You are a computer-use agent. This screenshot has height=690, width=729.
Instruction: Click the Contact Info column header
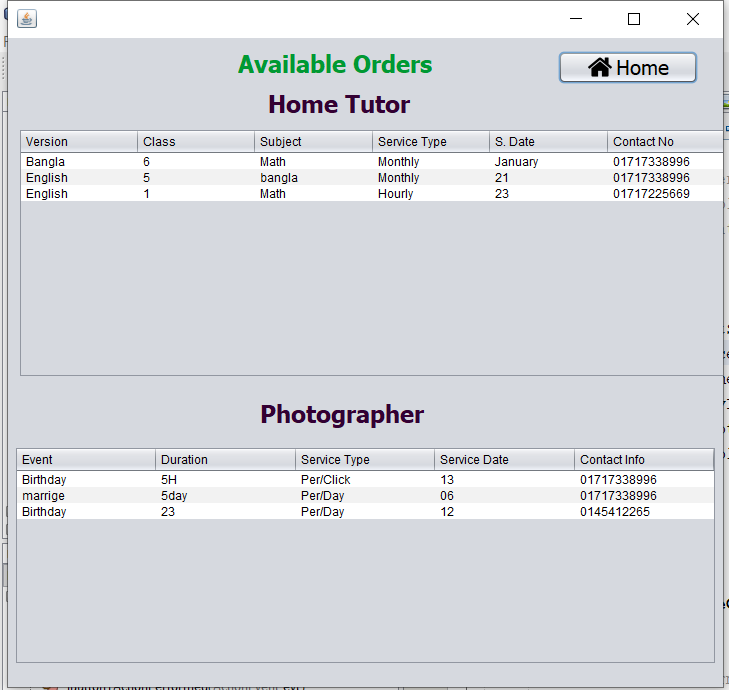644,460
